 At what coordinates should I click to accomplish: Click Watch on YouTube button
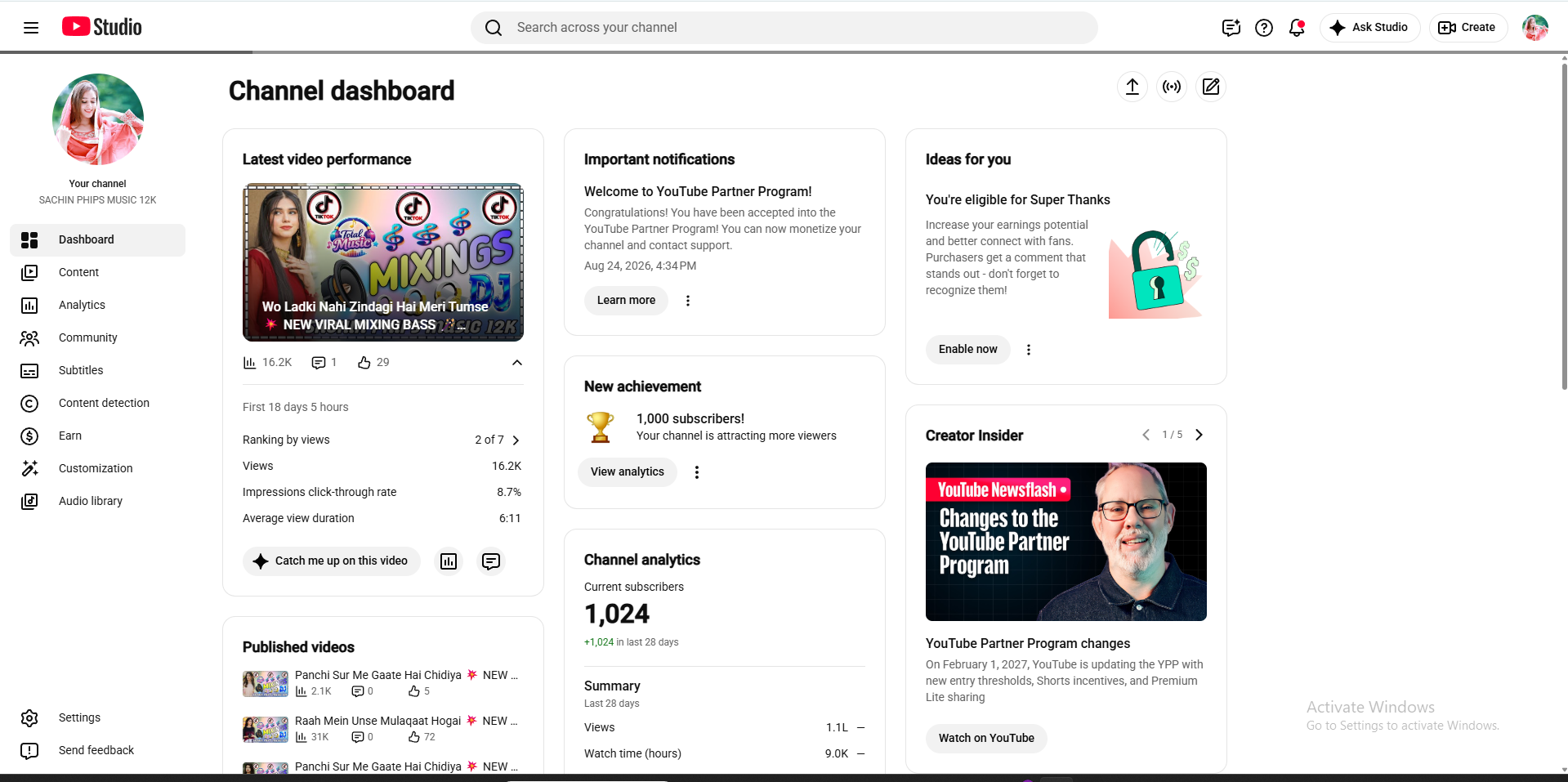pyautogui.click(x=986, y=739)
